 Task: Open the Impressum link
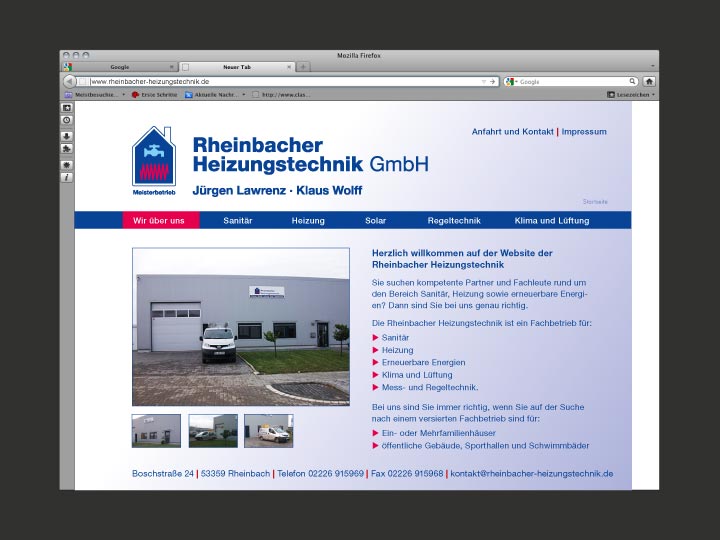tap(584, 132)
